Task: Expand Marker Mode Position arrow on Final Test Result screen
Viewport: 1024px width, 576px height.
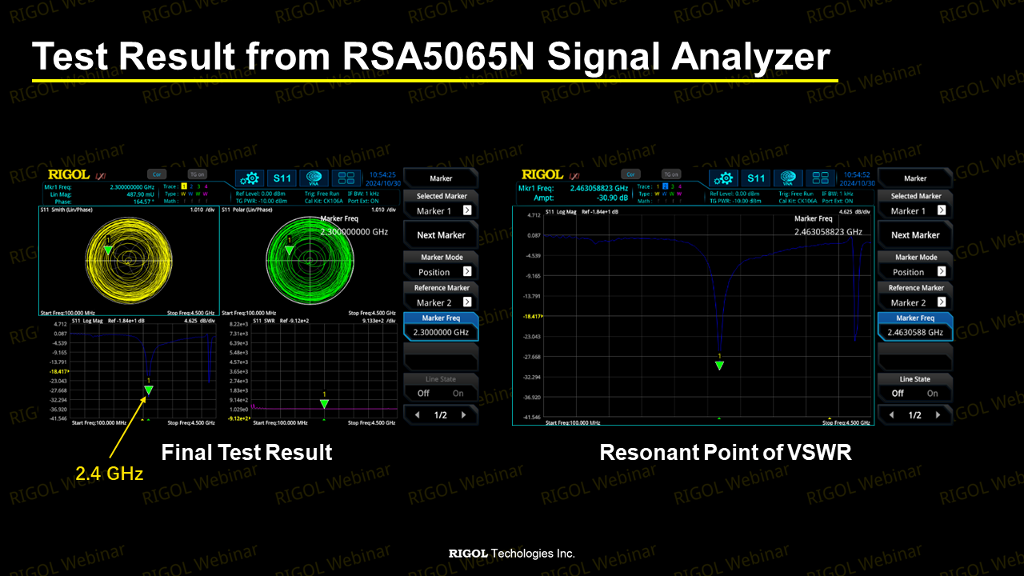Action: pos(467,271)
